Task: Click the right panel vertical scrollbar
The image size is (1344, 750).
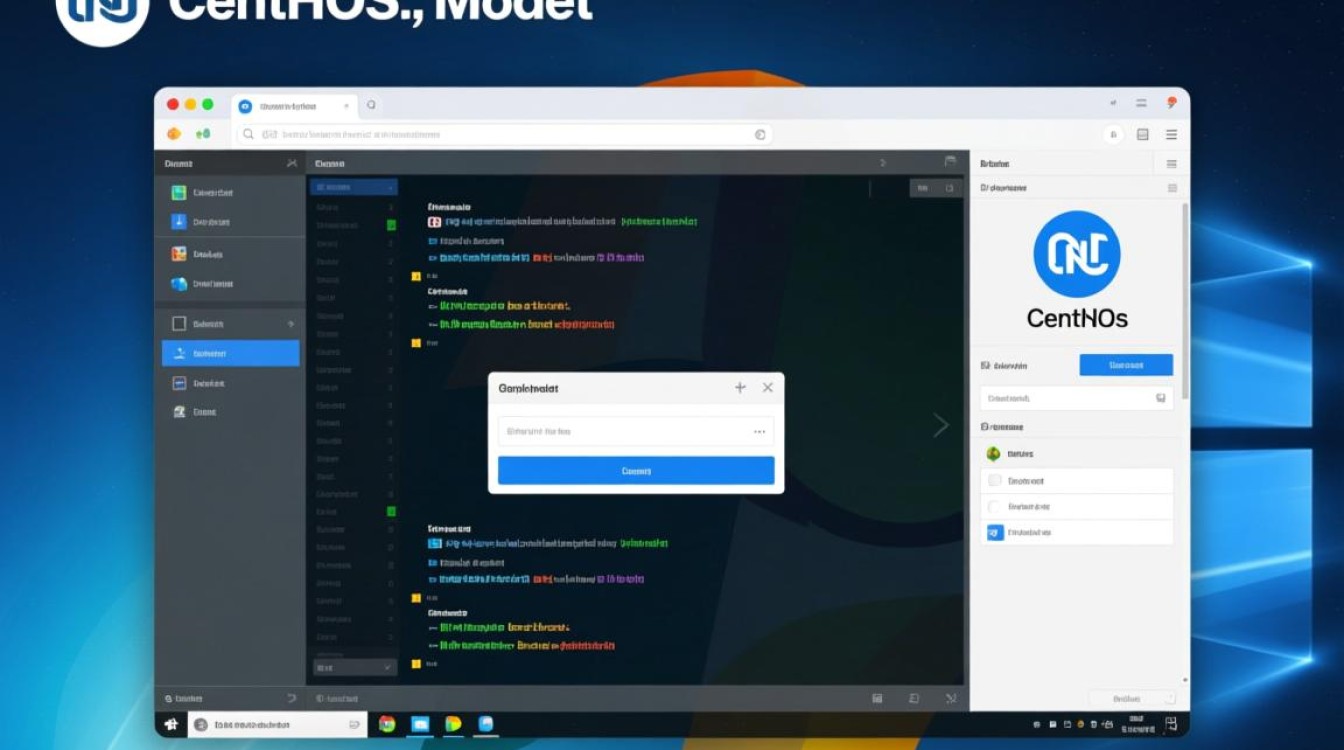Action: [x=1186, y=300]
